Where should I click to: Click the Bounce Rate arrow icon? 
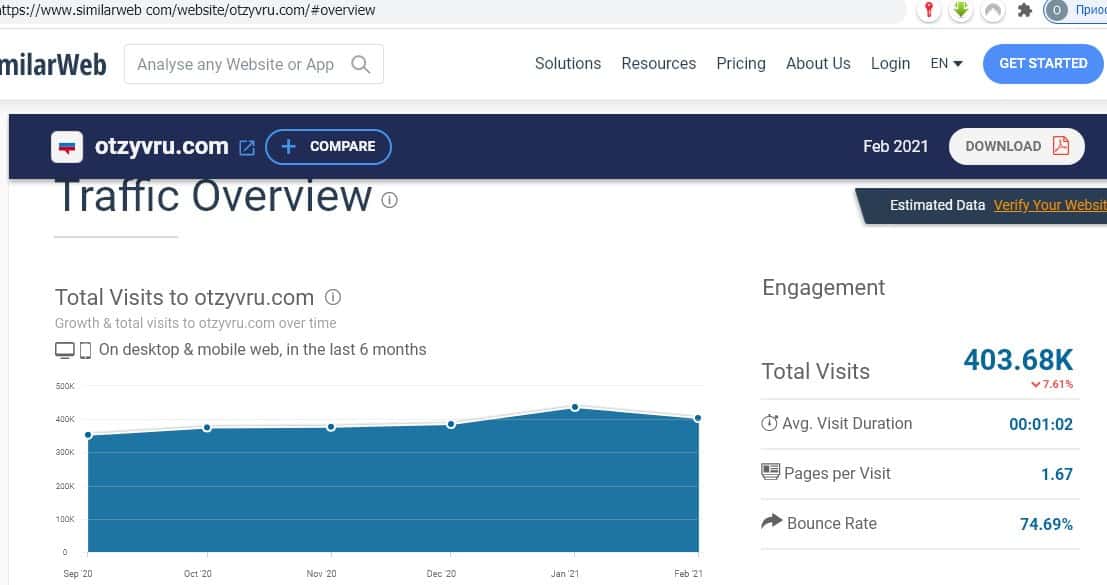point(772,521)
